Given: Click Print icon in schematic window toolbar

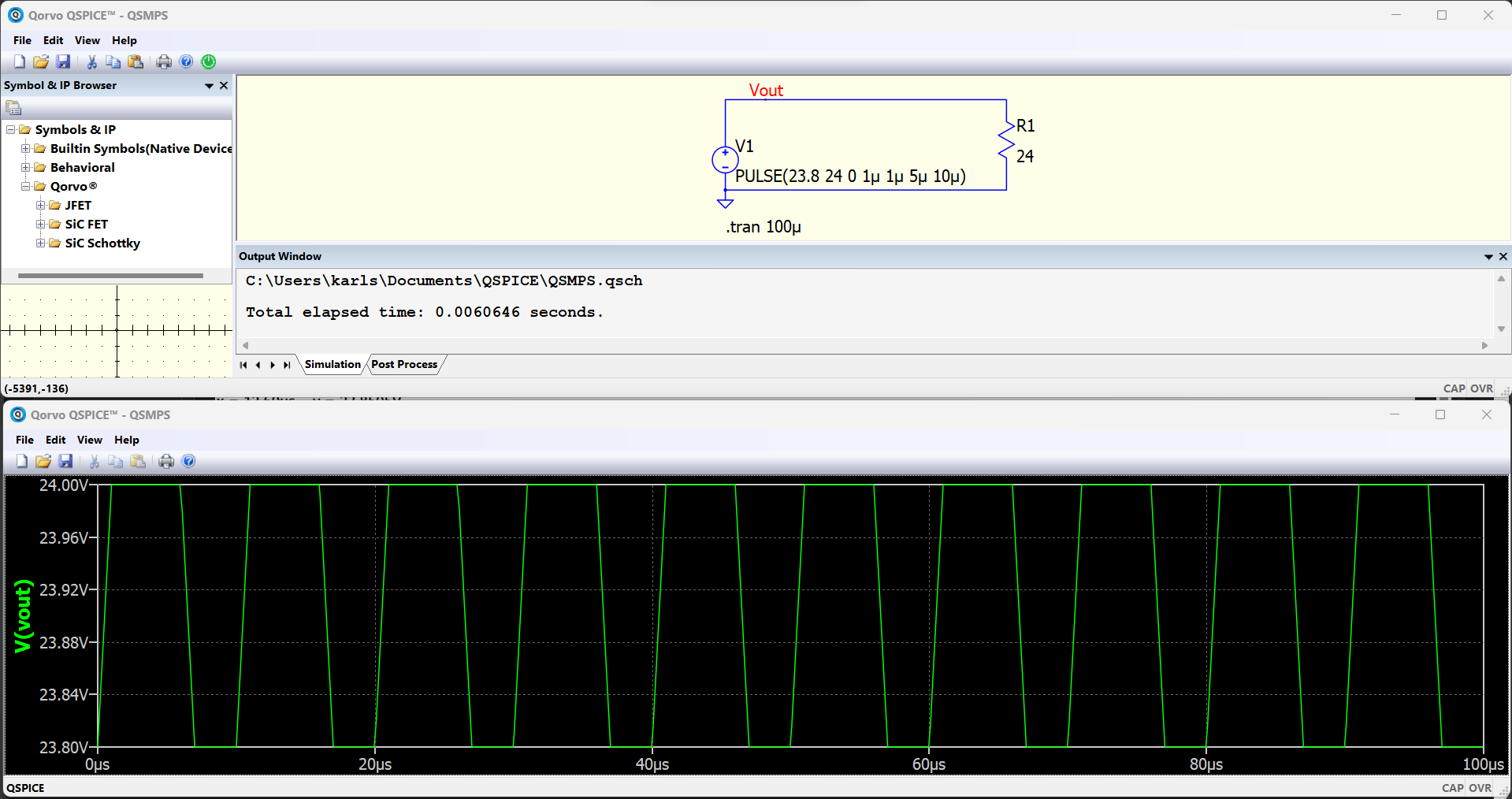Looking at the screenshot, I should 164,61.
